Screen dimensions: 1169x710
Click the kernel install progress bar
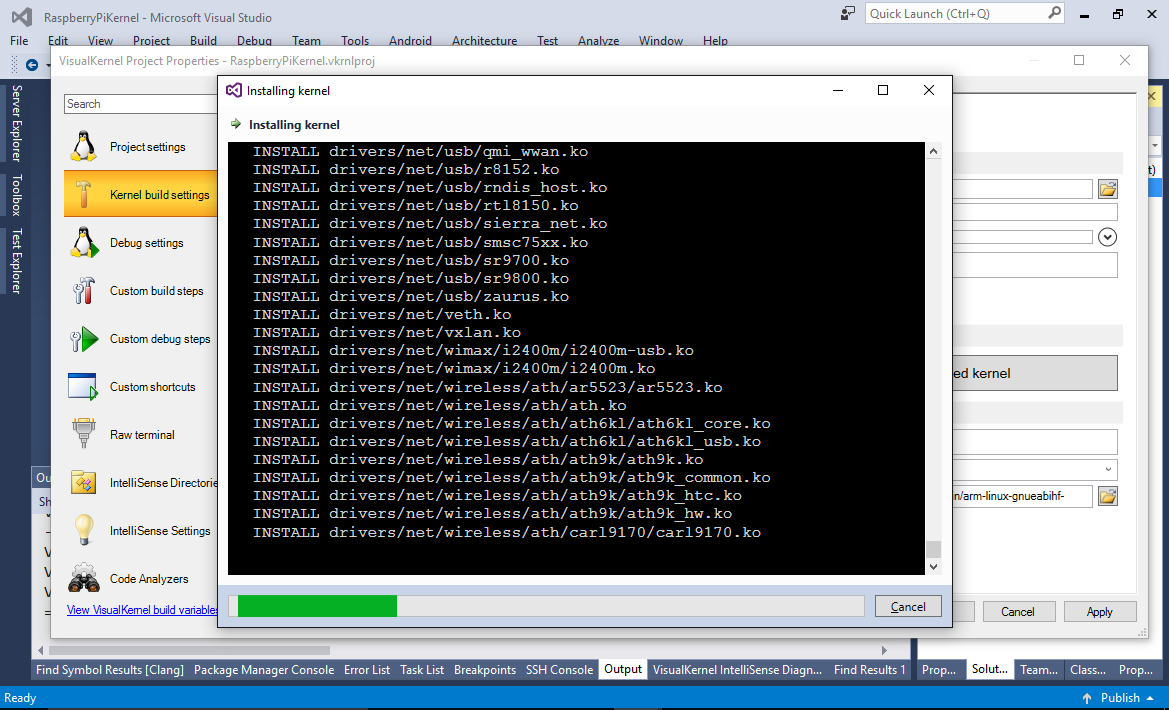[546, 606]
